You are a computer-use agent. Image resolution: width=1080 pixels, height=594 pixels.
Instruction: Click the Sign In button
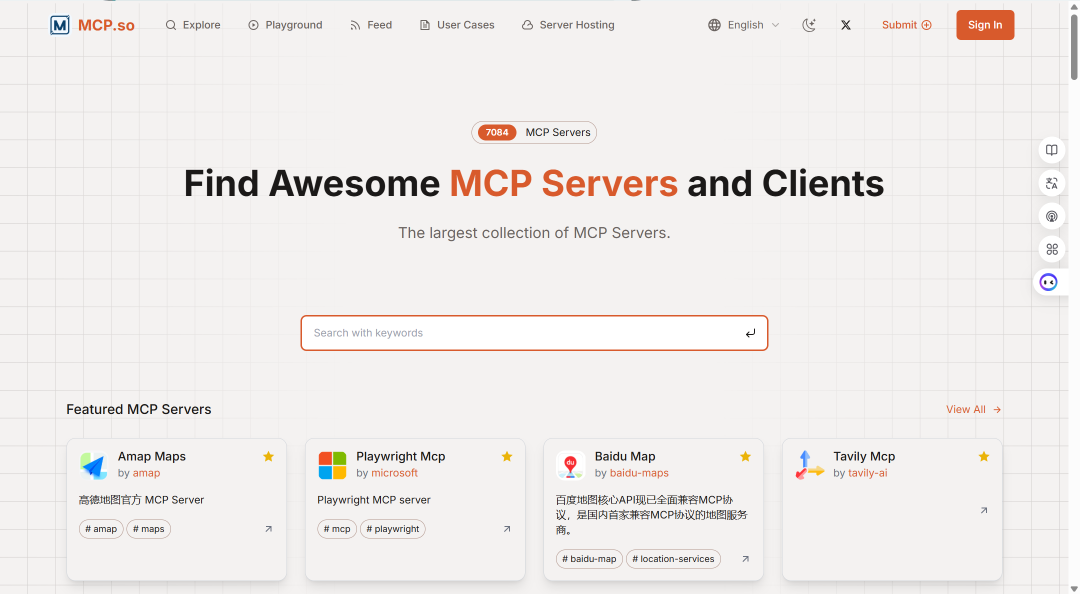click(x=985, y=25)
